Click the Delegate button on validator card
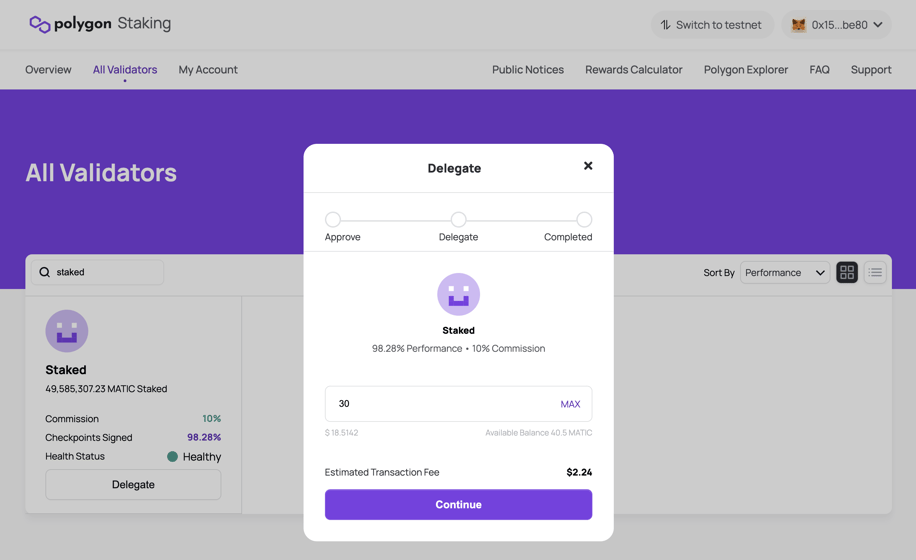The height and width of the screenshot is (560, 916). 133,485
